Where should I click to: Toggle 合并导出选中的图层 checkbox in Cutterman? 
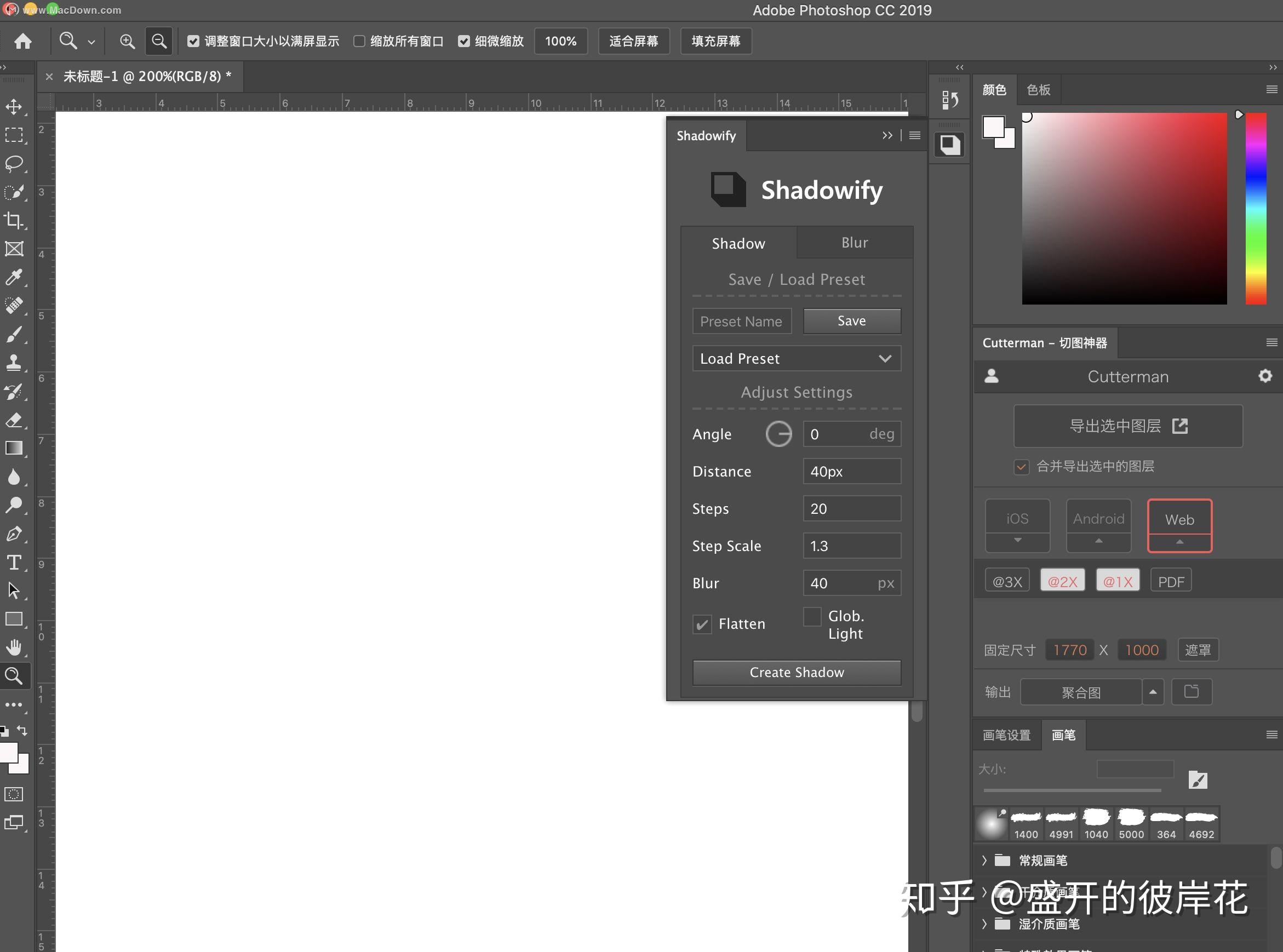[x=1021, y=467]
